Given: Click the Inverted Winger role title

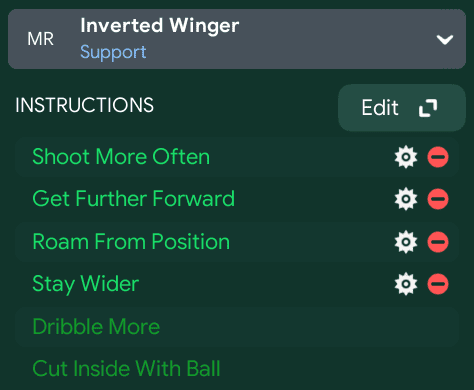Looking at the screenshot, I should pos(160,26).
